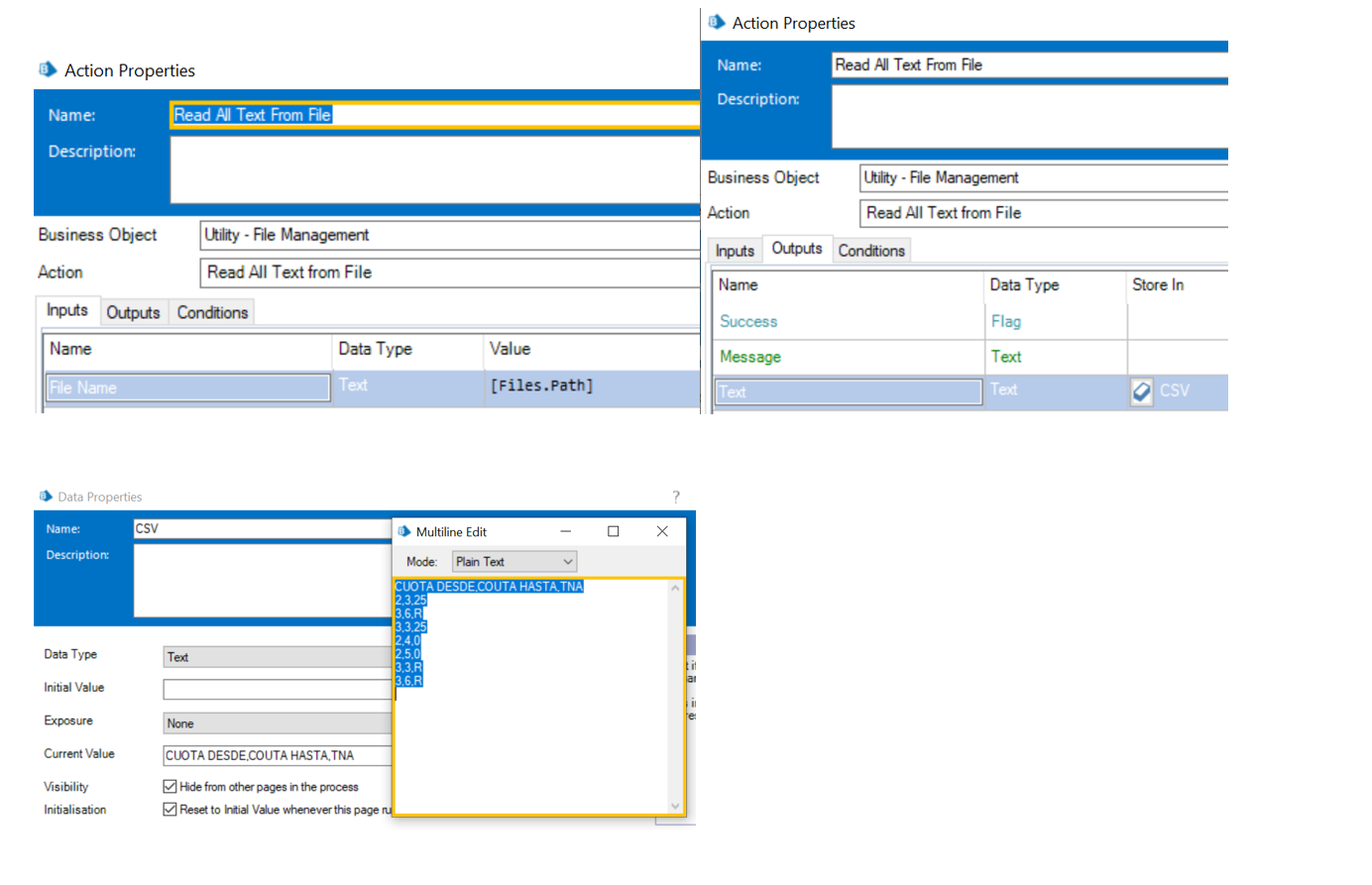Image resolution: width=1372 pixels, height=885 pixels.
Task: Click the Multiline Edit title-bar icon
Action: (x=405, y=531)
